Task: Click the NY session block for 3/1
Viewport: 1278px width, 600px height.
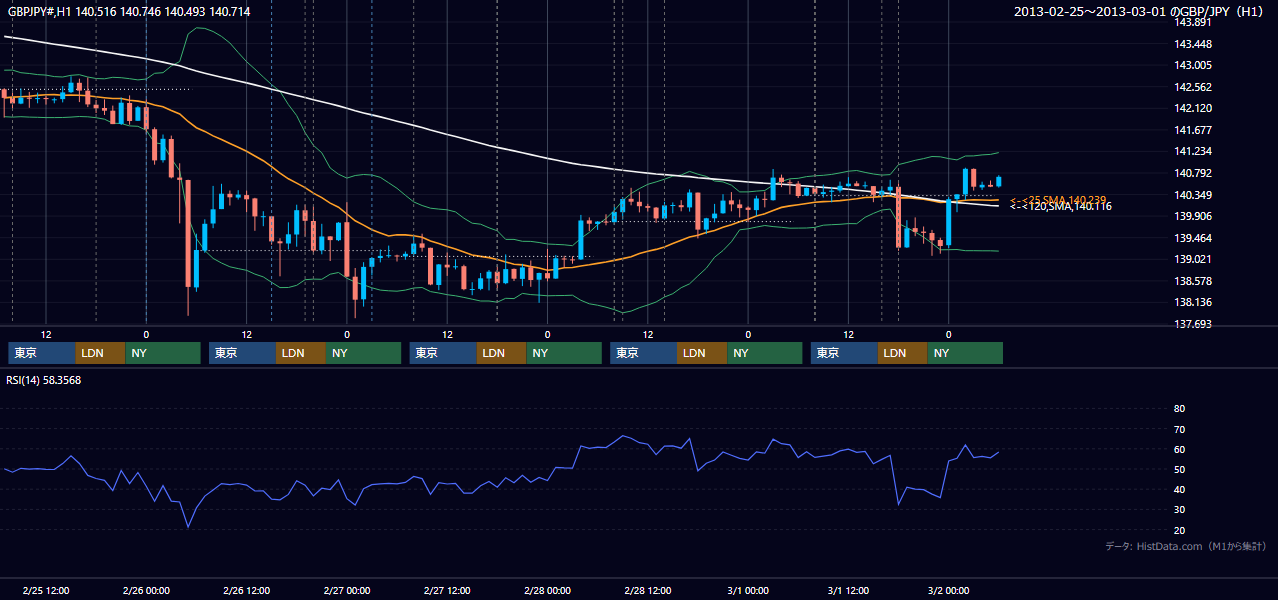Action: tap(965, 353)
